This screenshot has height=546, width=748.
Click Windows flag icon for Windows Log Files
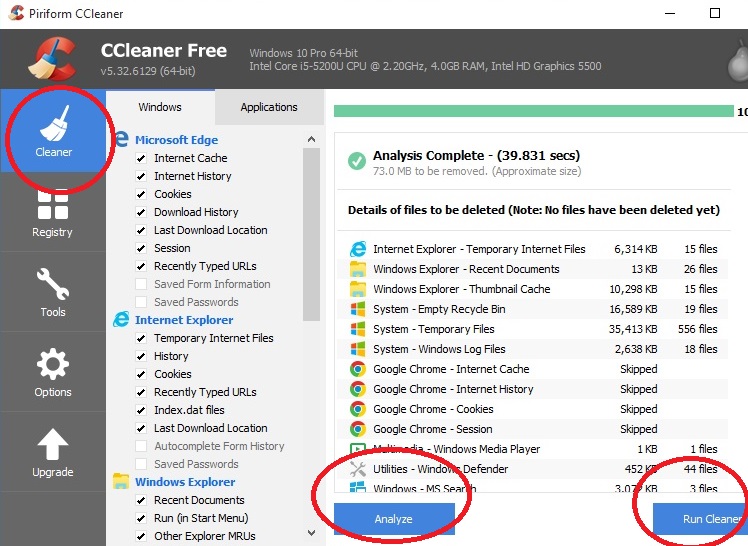coord(358,349)
